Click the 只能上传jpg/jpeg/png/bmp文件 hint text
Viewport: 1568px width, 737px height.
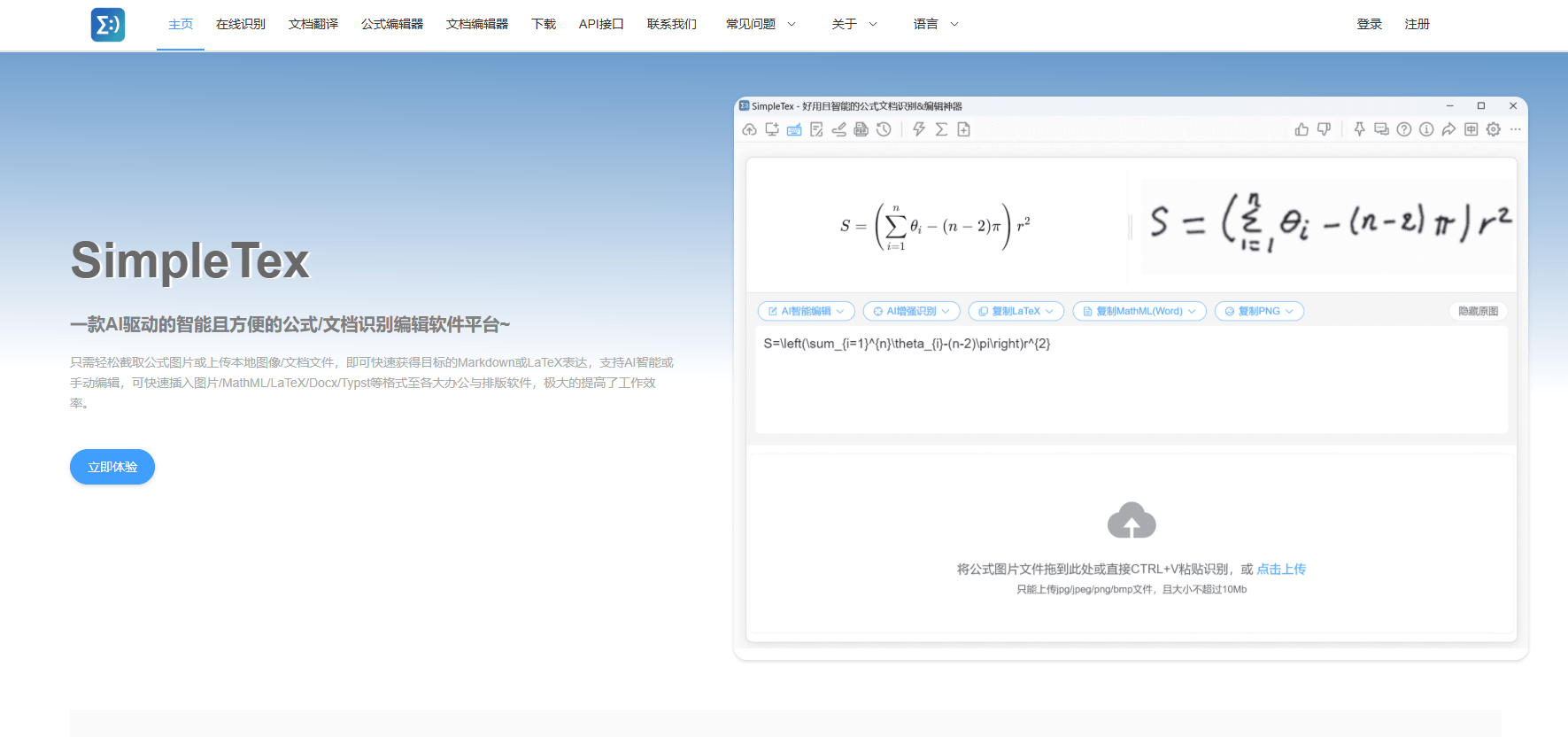(x=1132, y=590)
